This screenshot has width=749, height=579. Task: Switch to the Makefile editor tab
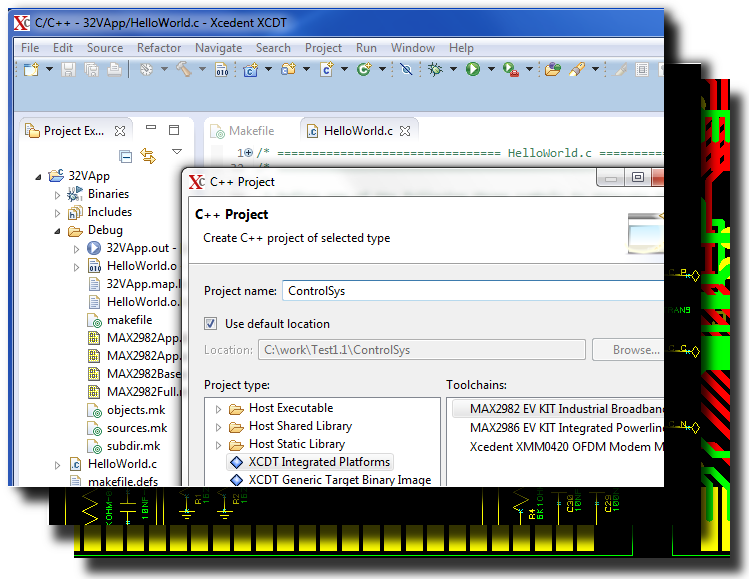click(x=243, y=131)
